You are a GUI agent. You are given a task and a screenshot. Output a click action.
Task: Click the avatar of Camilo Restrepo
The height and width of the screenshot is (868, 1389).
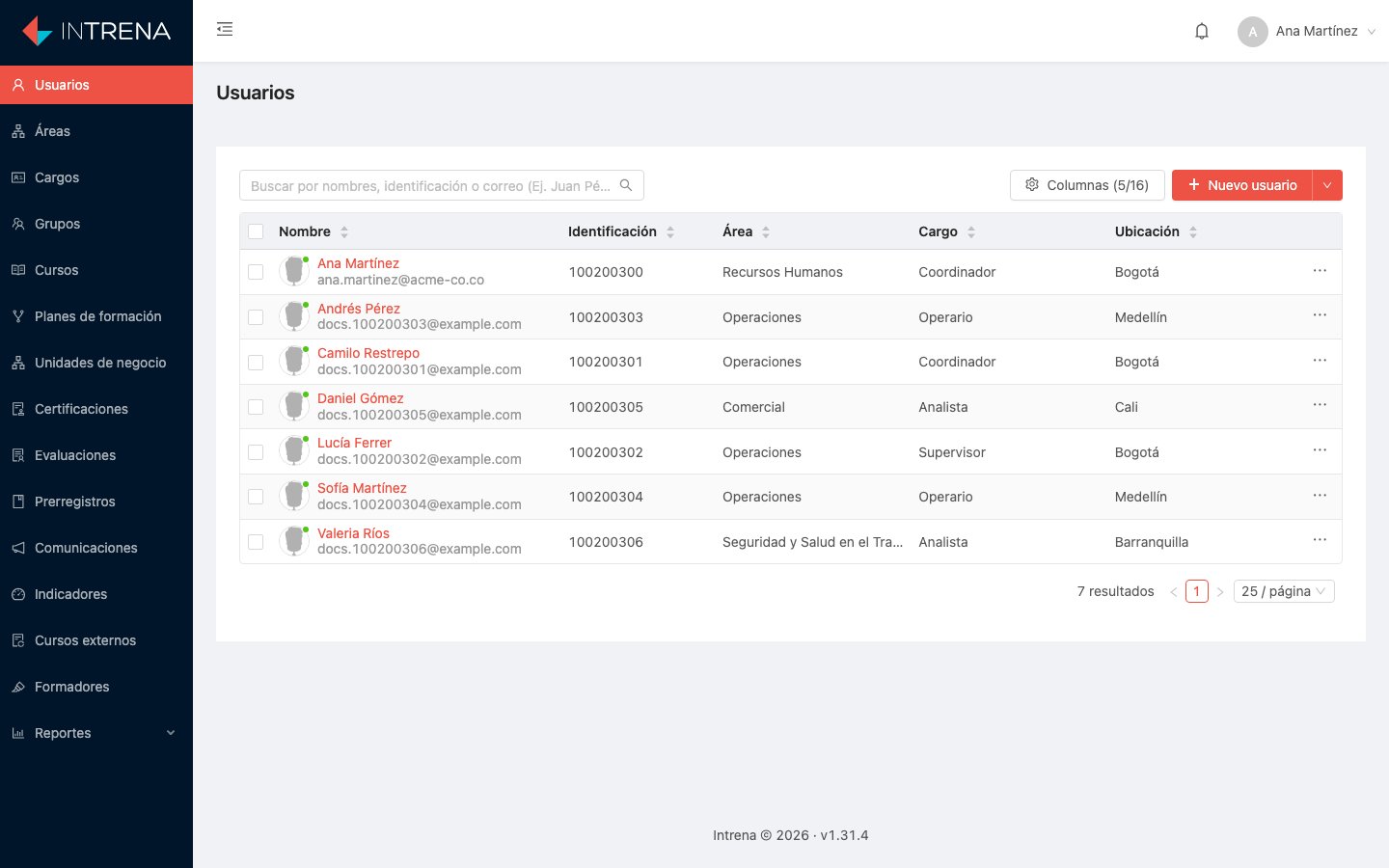click(x=293, y=362)
